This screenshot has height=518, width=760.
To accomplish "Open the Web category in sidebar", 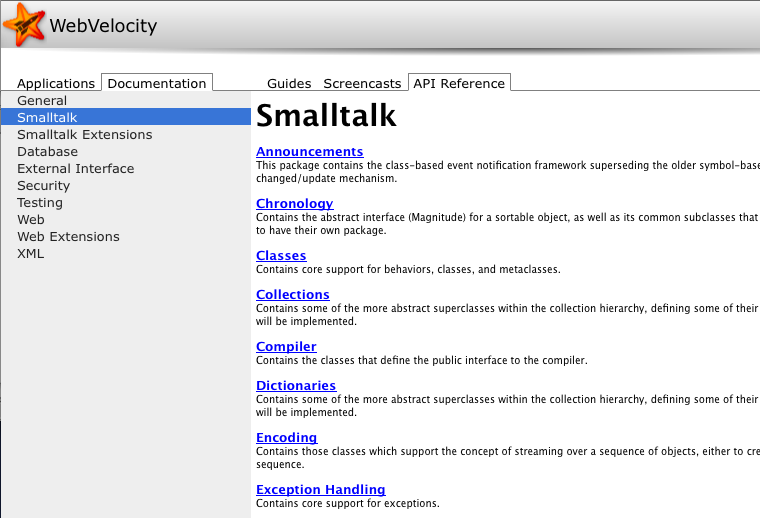I will (x=126, y=219).
